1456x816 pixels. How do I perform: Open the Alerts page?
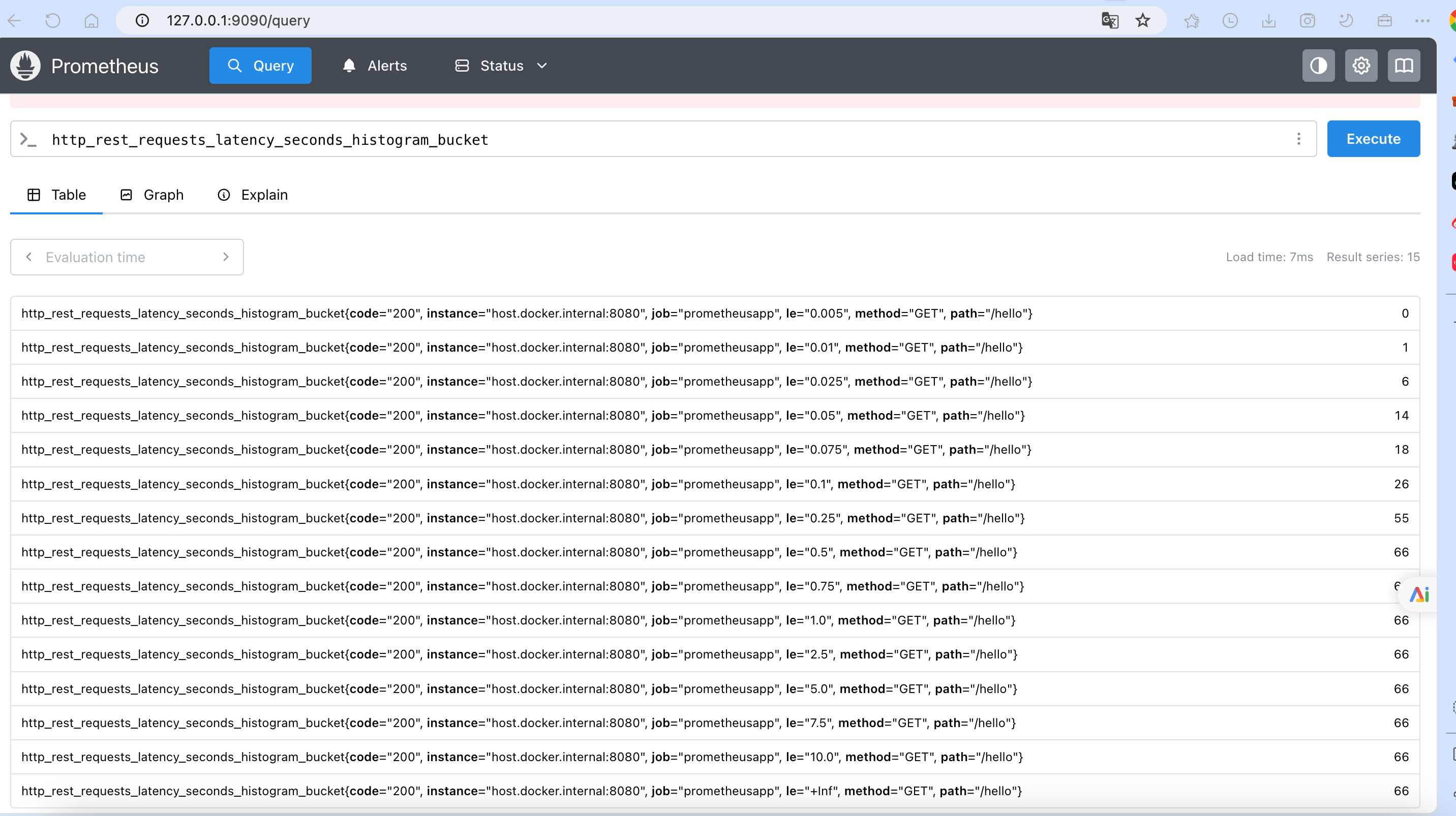pyautogui.click(x=375, y=66)
